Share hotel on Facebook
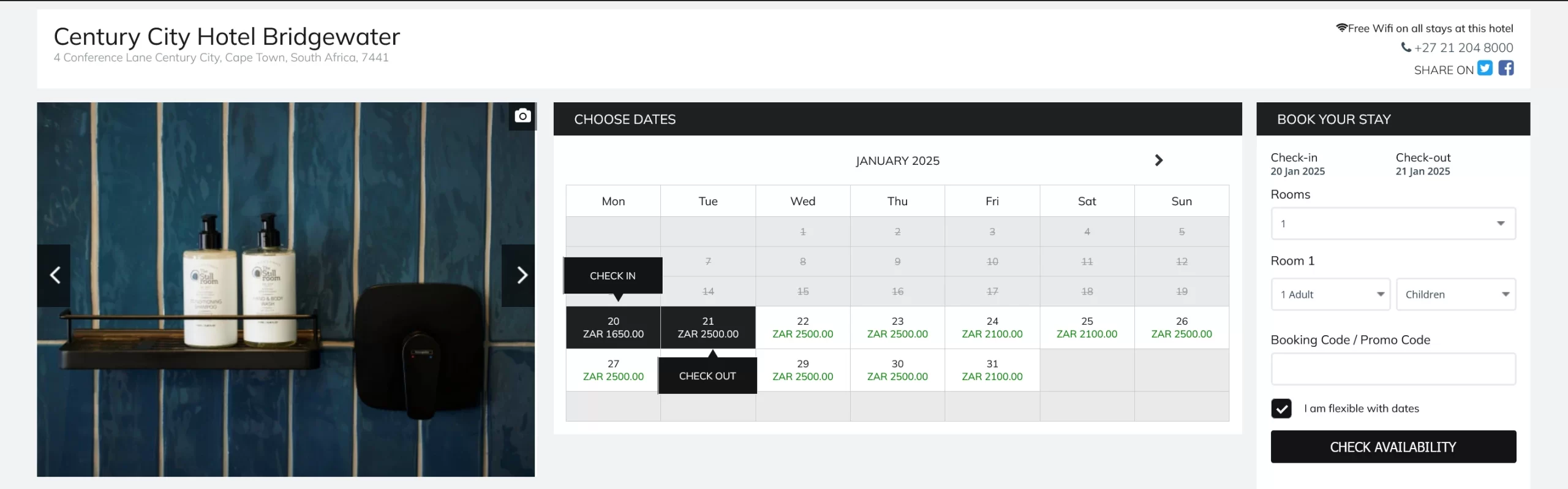This screenshot has height=489, width=1568. pos(1506,68)
